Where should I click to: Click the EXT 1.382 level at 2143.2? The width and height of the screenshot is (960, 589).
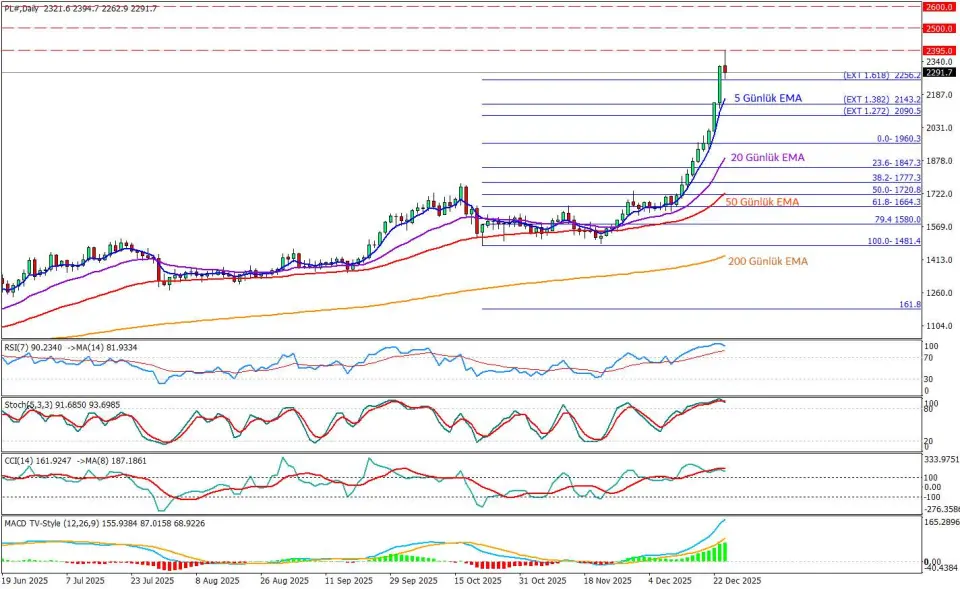point(881,100)
